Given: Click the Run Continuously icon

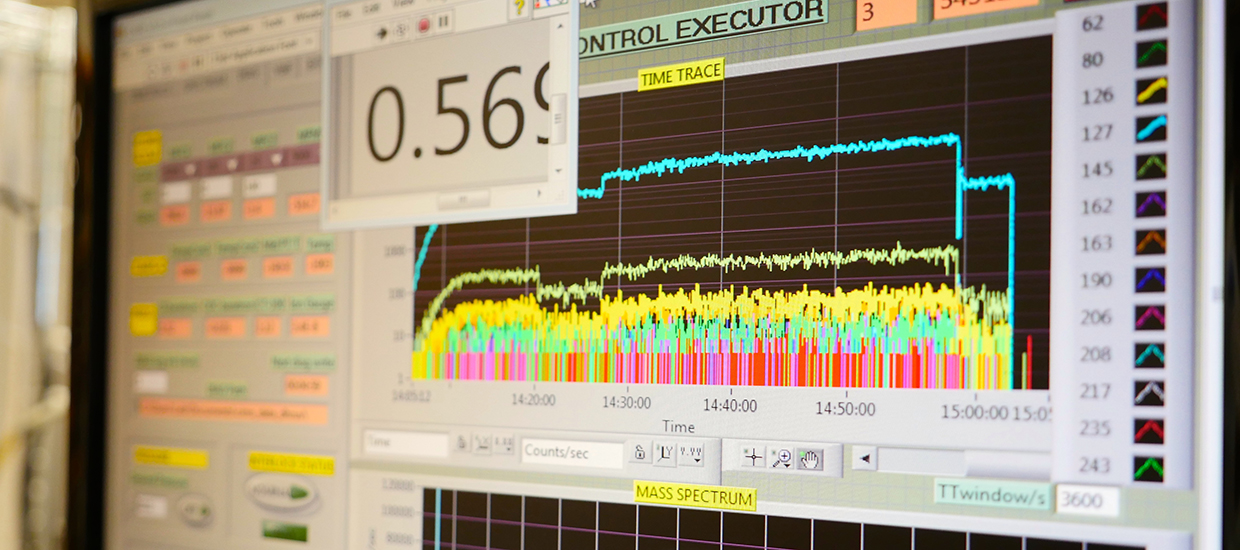Looking at the screenshot, I should pyautogui.click(x=402, y=29).
